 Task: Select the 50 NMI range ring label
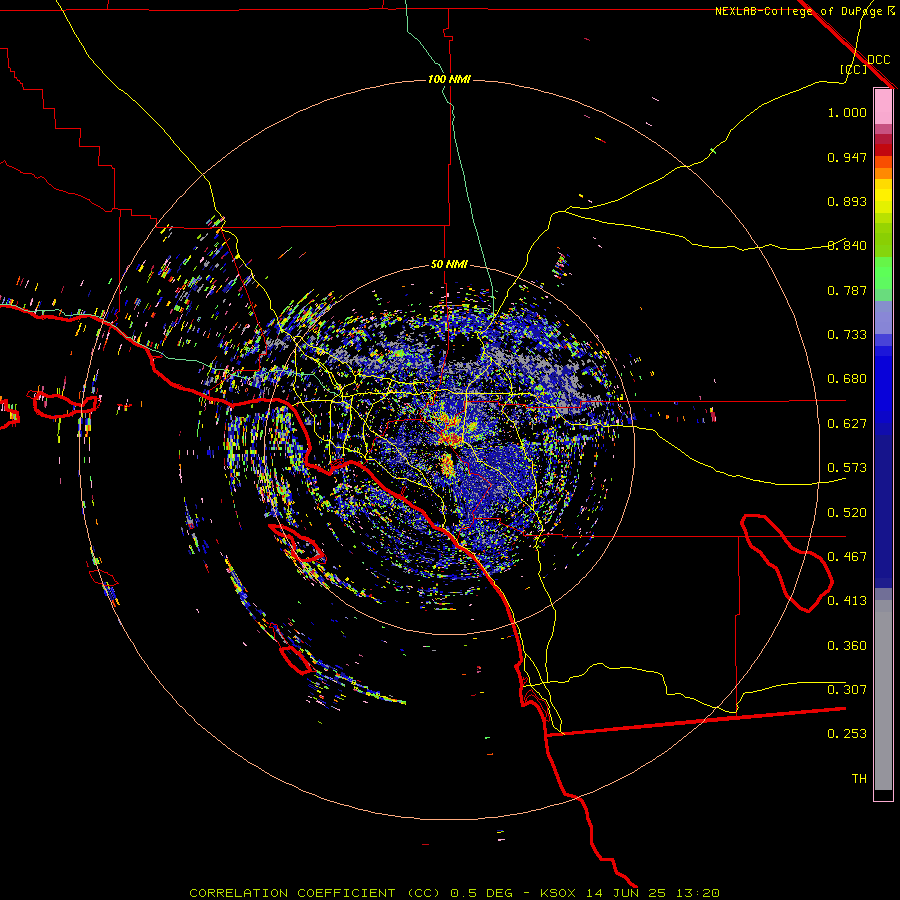[x=449, y=264]
